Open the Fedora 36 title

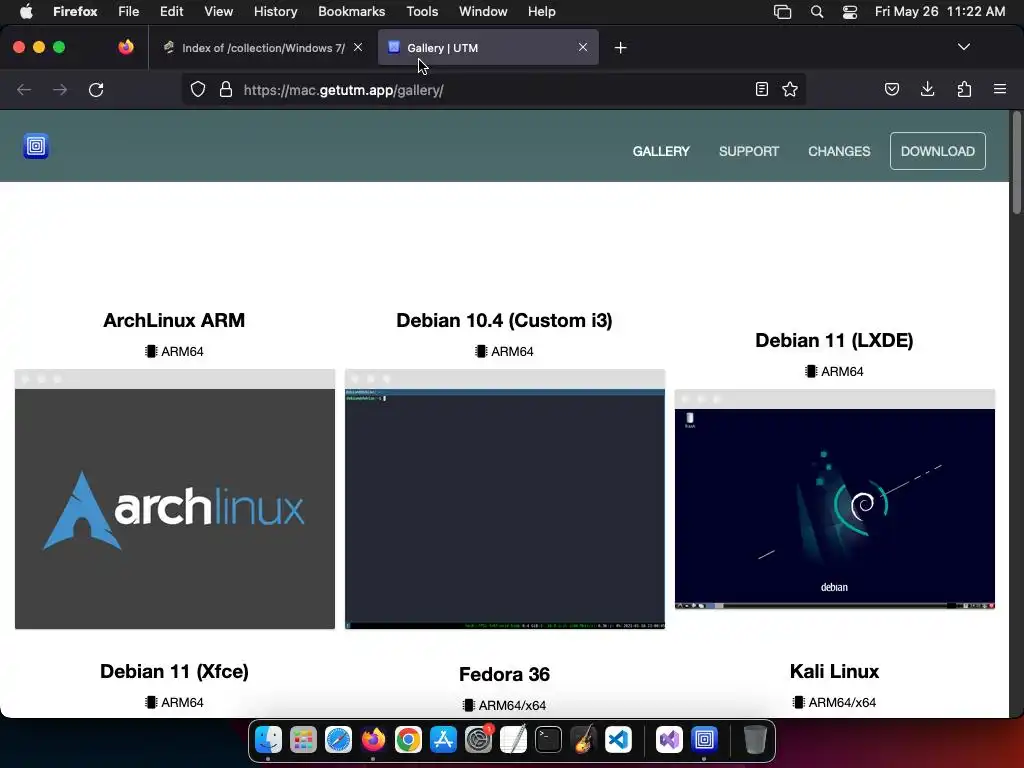coord(504,674)
